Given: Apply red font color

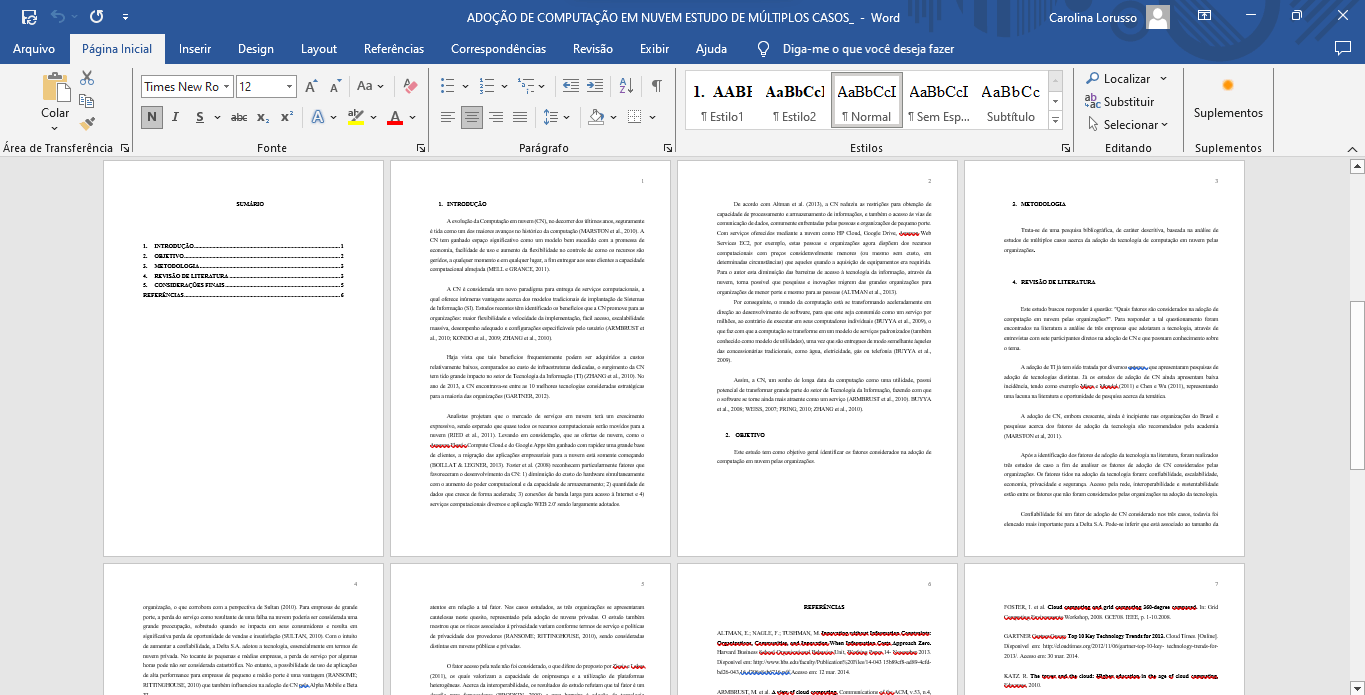Looking at the screenshot, I should 395,118.
